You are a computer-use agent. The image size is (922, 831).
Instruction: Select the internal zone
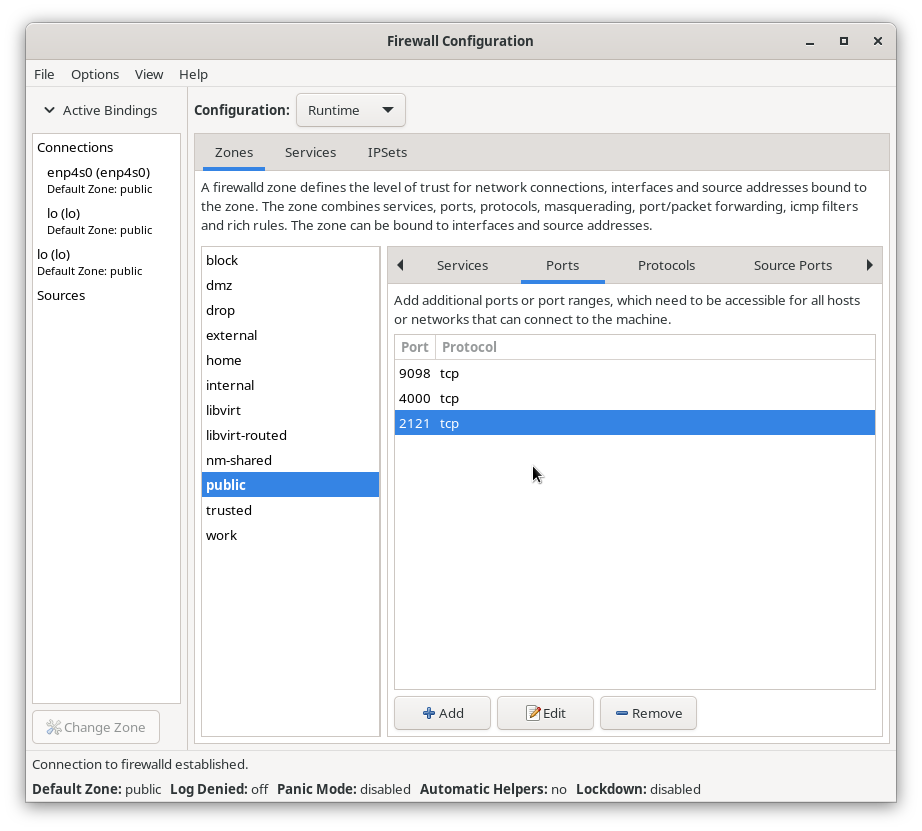pyautogui.click(x=290, y=385)
